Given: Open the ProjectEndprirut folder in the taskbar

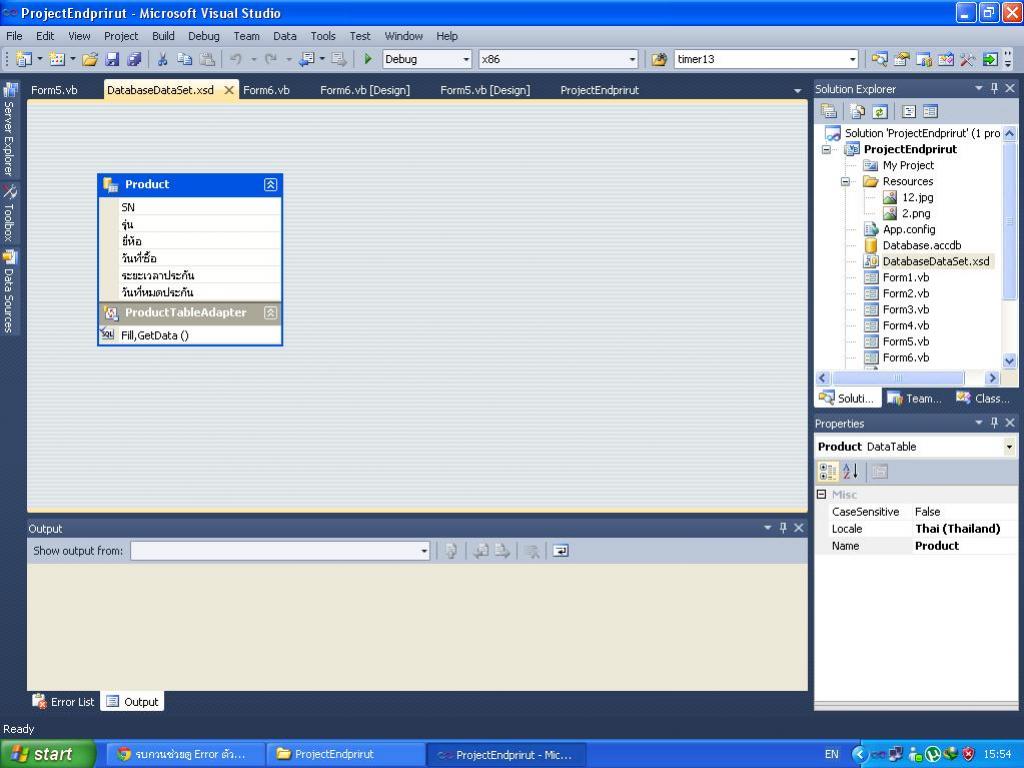Looking at the screenshot, I should [x=344, y=754].
